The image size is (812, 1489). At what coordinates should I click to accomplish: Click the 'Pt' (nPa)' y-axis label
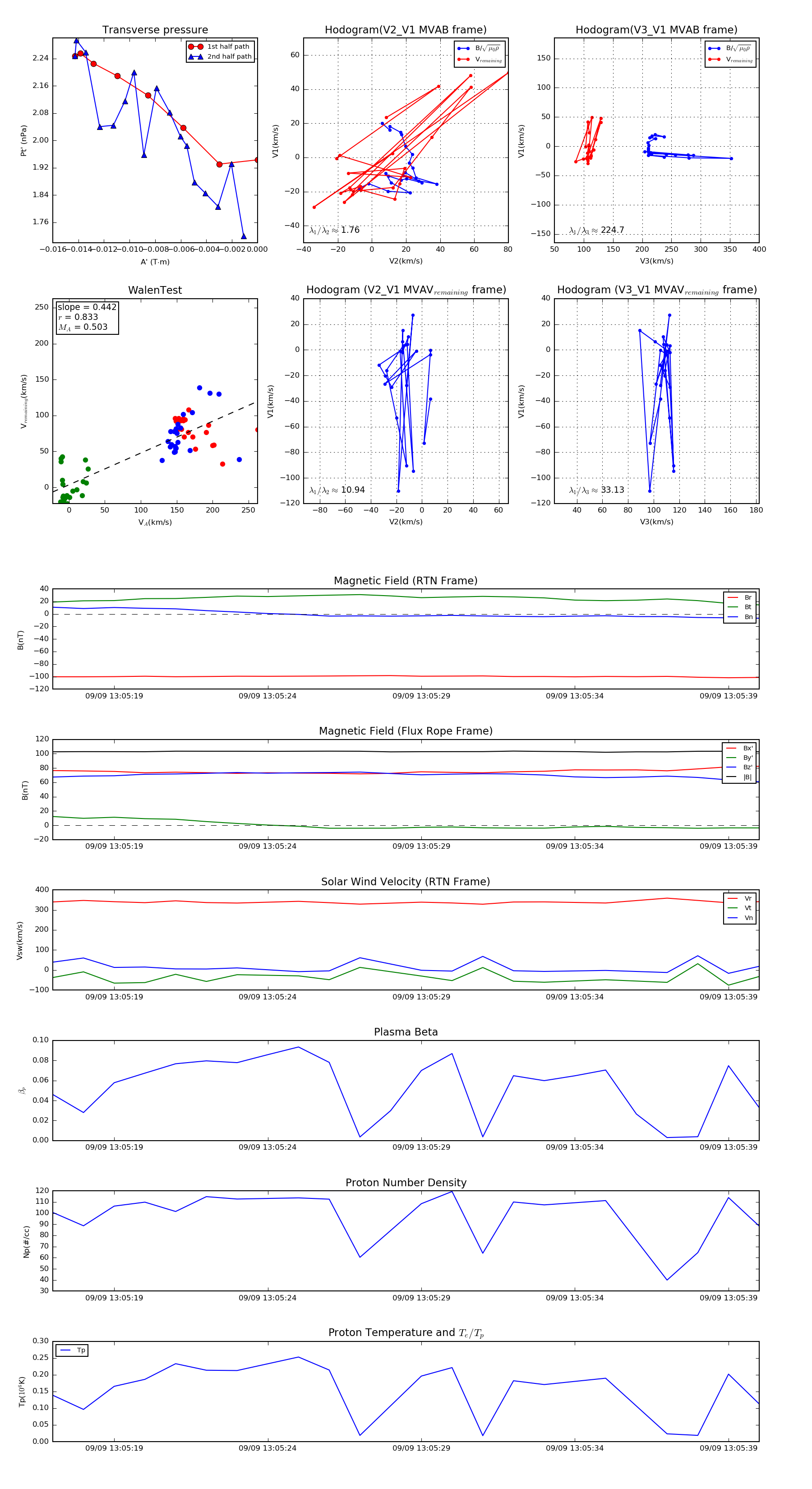point(24,140)
